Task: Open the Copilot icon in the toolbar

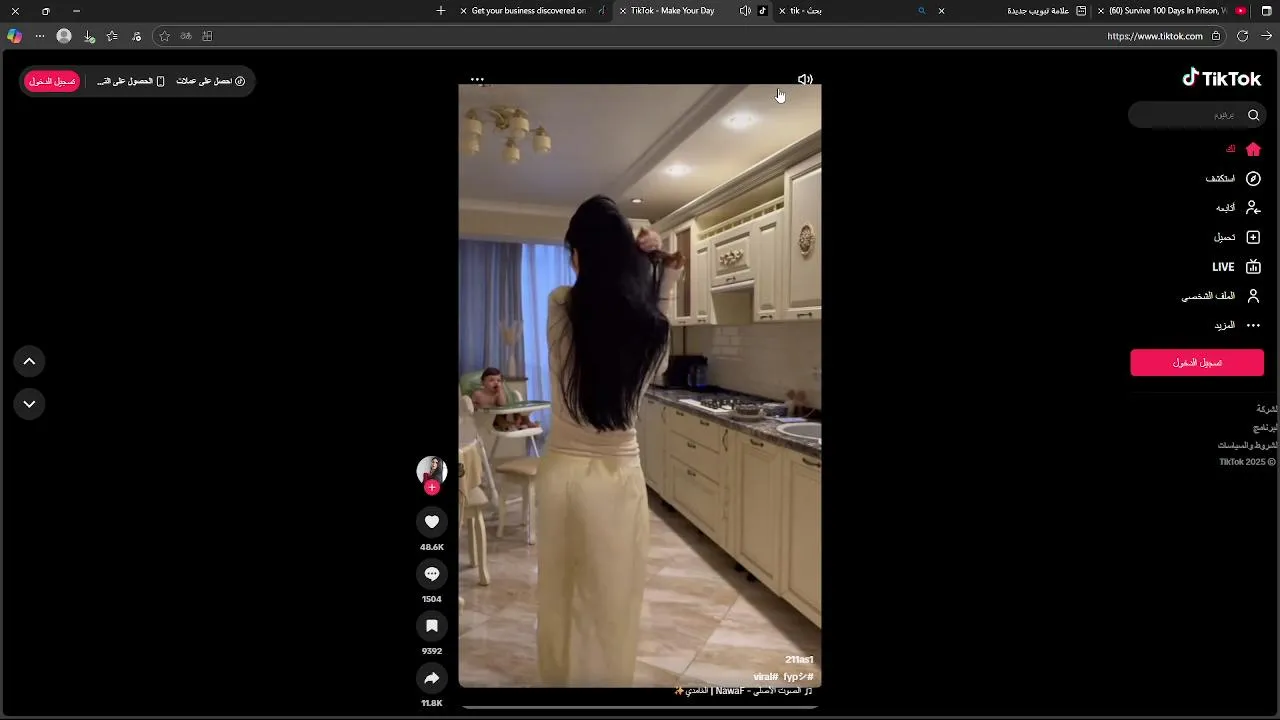Action: tap(14, 36)
